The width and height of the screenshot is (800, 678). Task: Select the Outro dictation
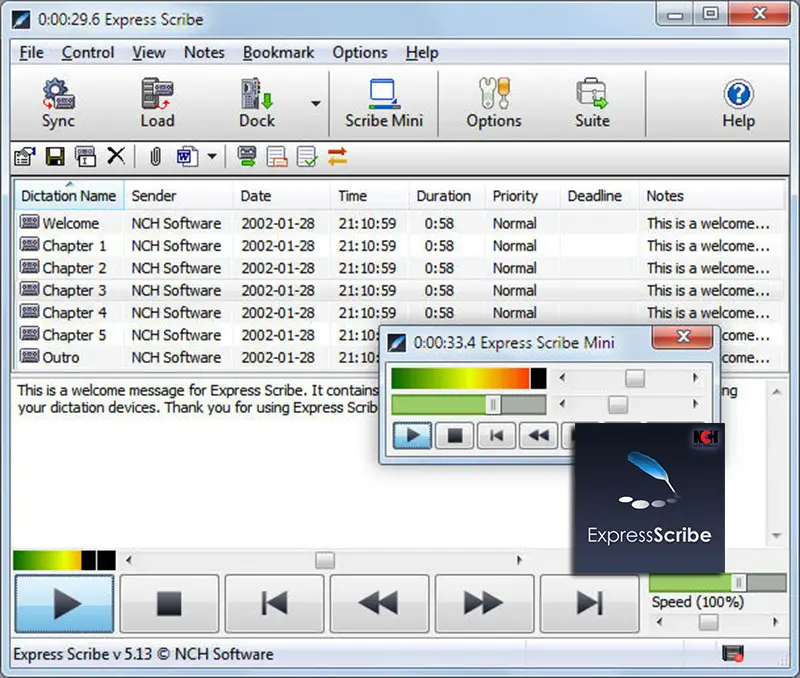pos(199,357)
